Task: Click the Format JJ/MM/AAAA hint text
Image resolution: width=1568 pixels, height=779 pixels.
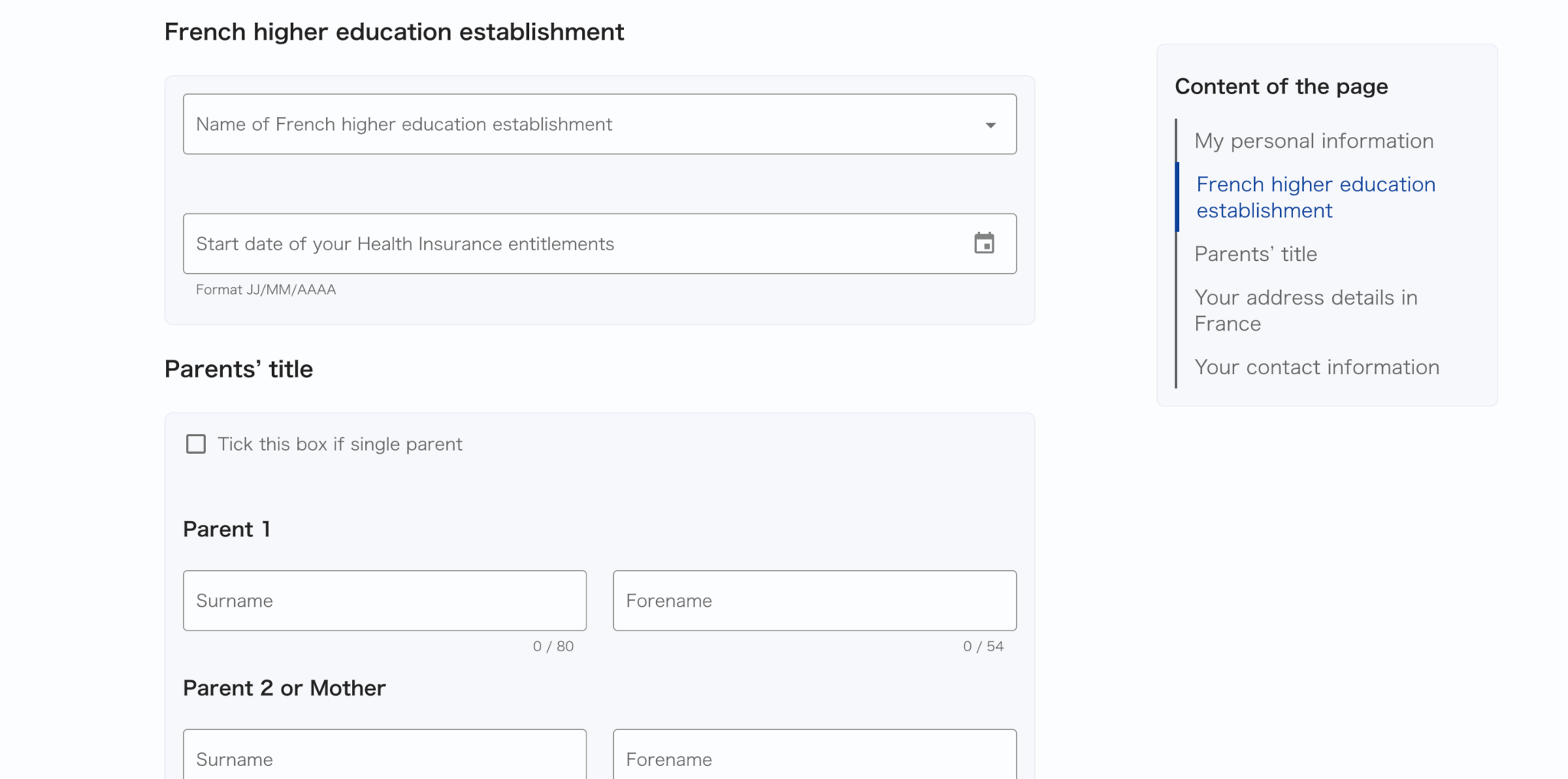Action: (x=266, y=290)
